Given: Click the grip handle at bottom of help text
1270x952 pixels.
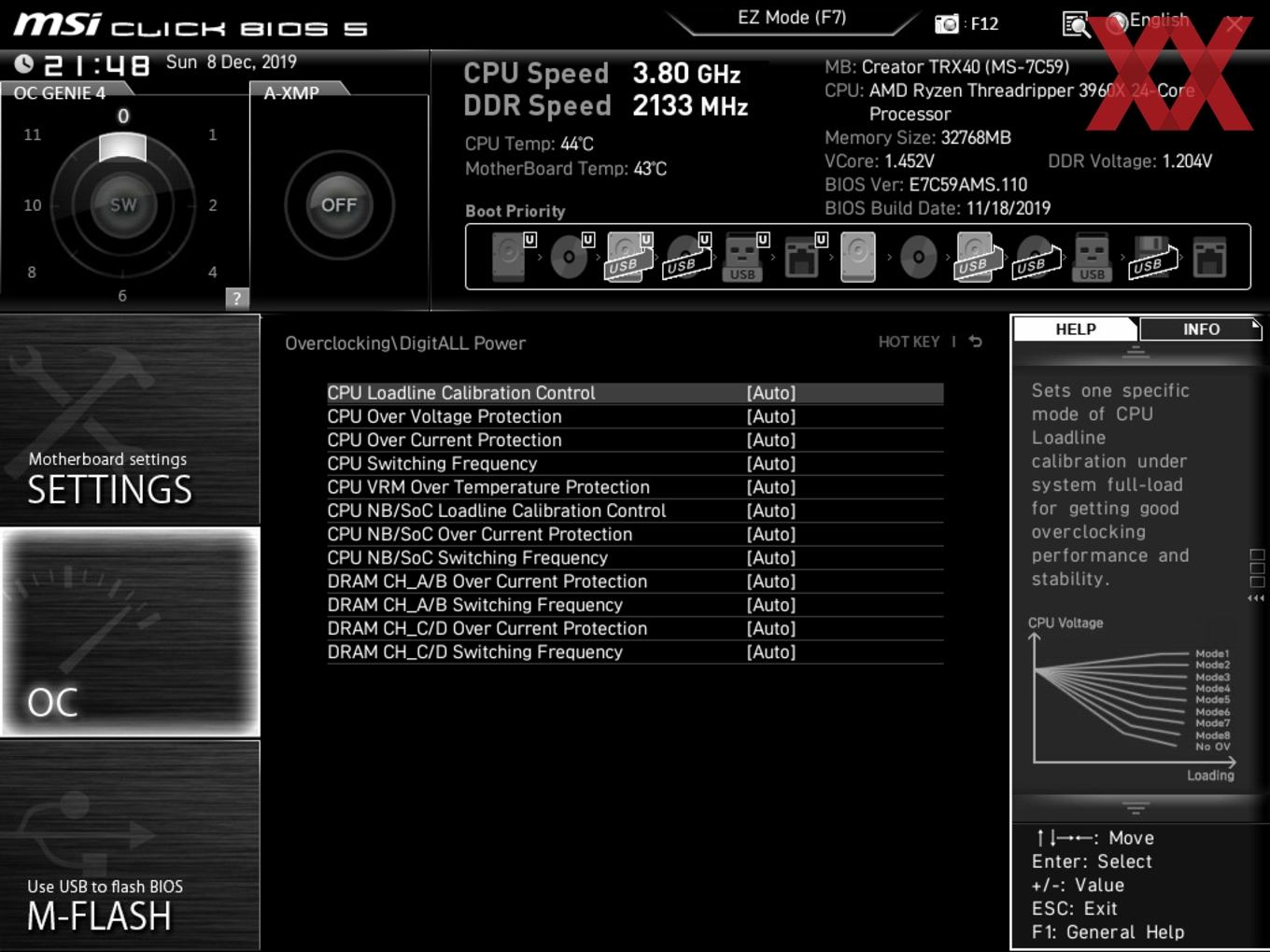Looking at the screenshot, I should click(x=1136, y=807).
